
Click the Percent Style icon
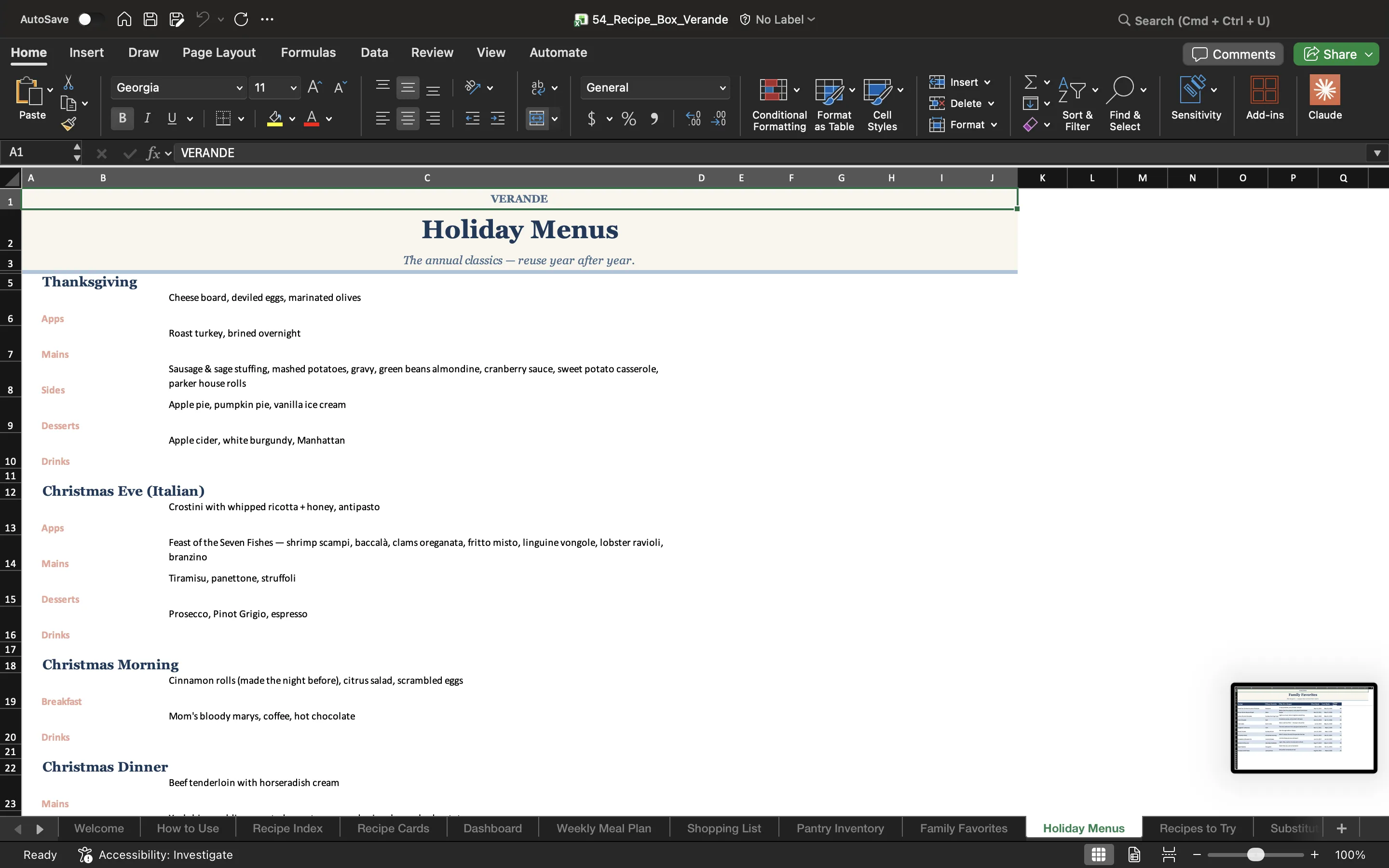[628, 119]
